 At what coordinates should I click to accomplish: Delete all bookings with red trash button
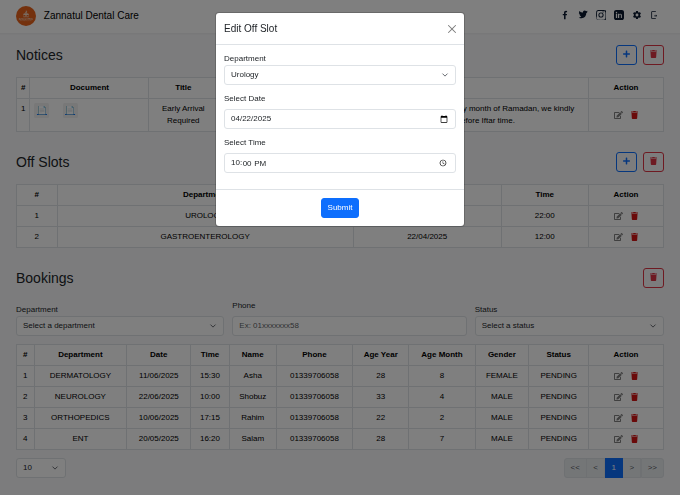coord(653,278)
